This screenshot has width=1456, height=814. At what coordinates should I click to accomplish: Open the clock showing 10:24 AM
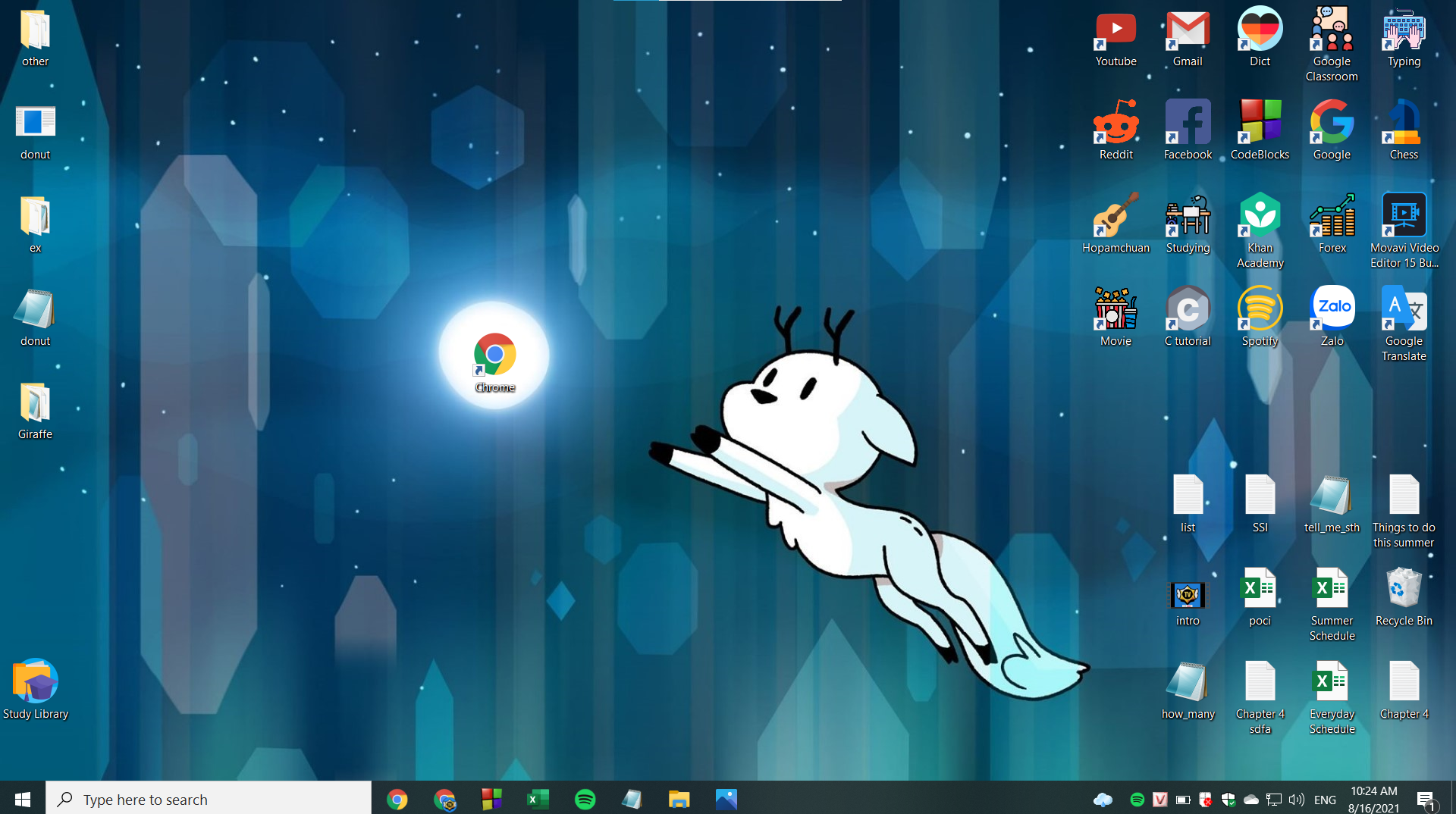click(x=1374, y=799)
